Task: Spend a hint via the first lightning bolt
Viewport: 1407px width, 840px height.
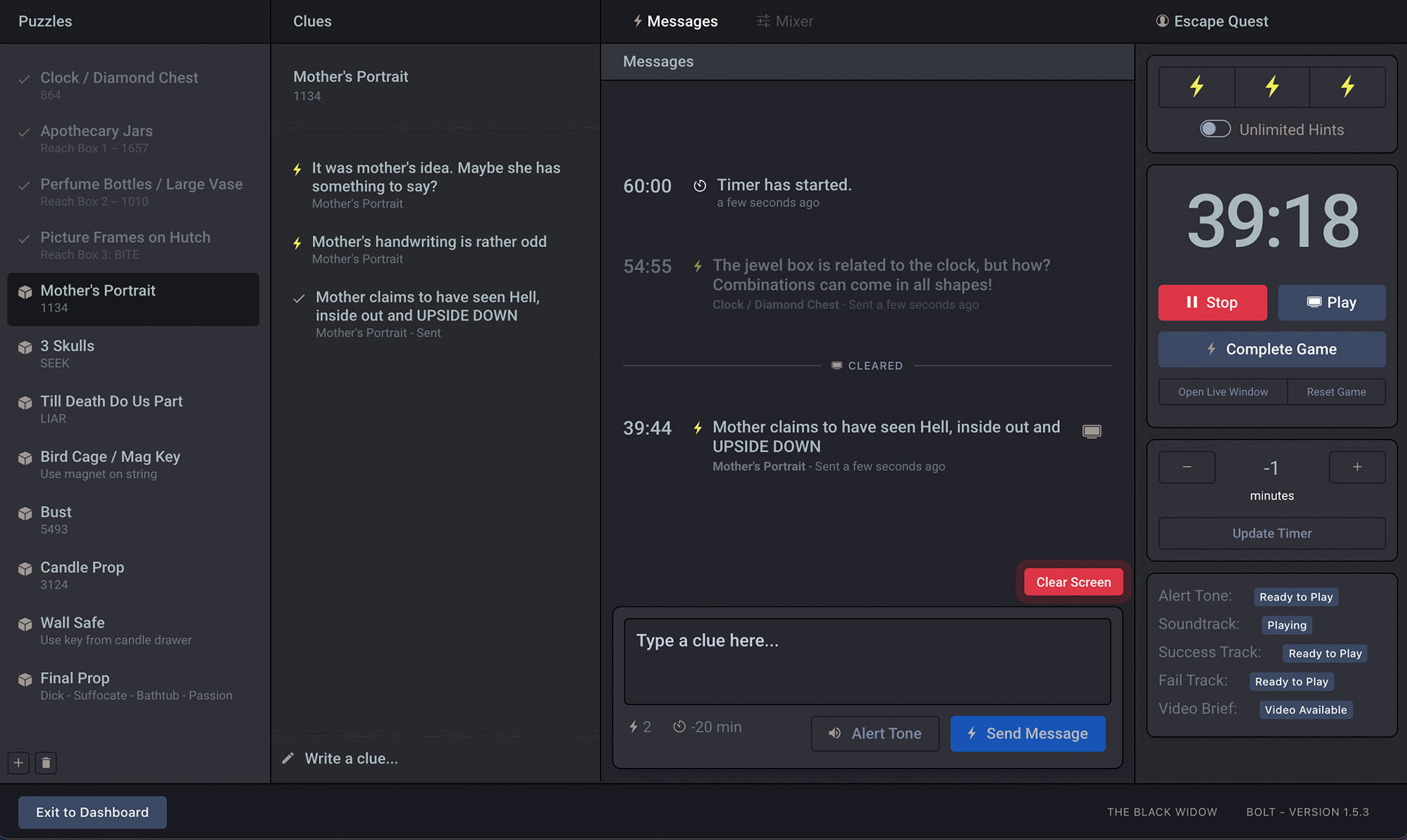Action: pos(1196,86)
